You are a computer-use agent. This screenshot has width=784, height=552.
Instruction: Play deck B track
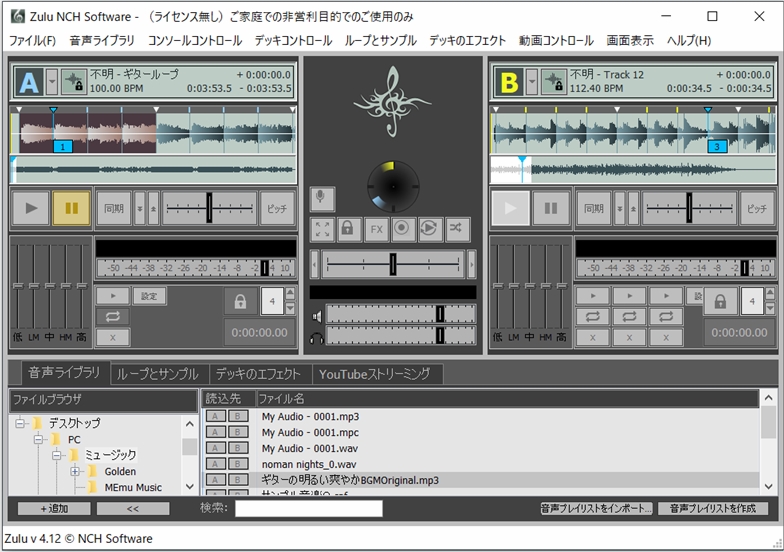coord(510,208)
